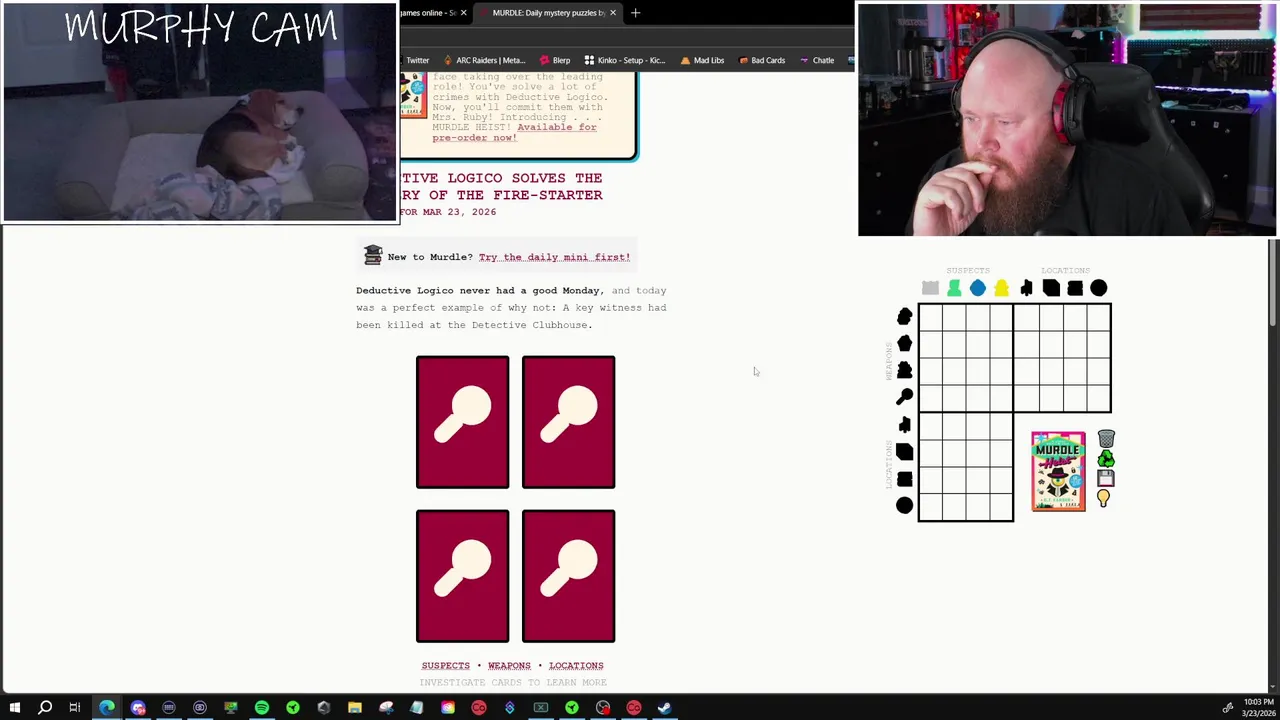The image size is (1280, 720).
Task: Flip the top-left magnifying glass card
Action: tap(462, 422)
